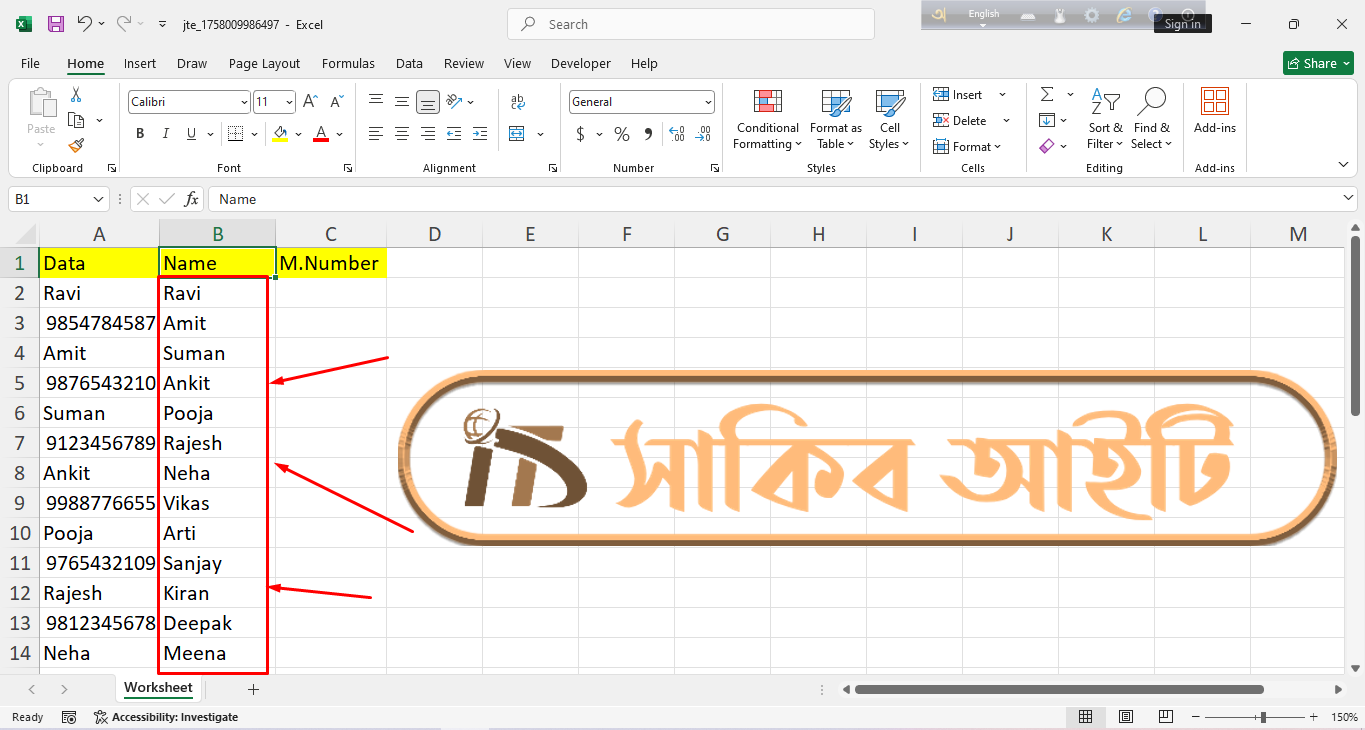Click the green Share button
This screenshot has height=730, width=1365.
(x=1317, y=63)
